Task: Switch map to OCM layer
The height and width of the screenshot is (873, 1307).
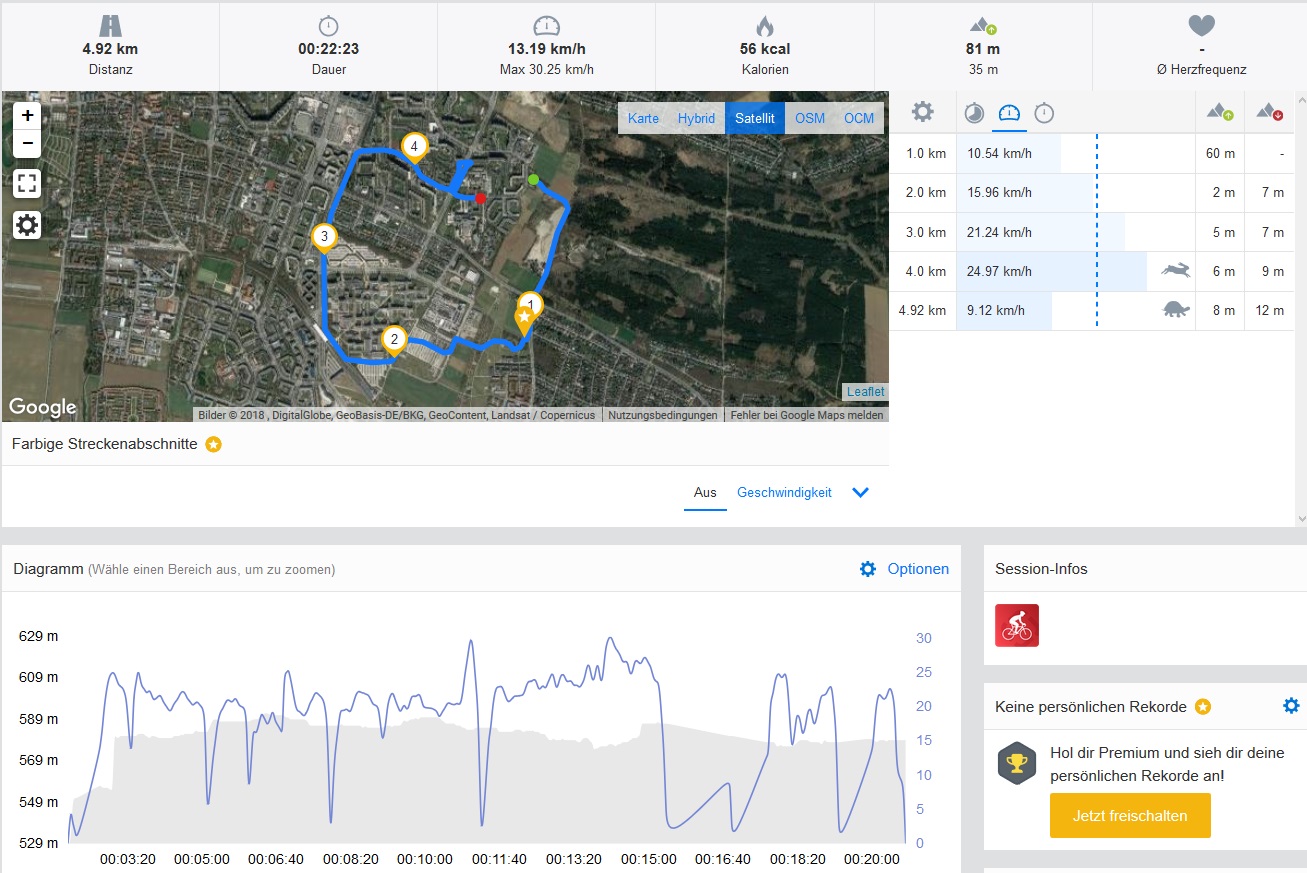Action: click(x=859, y=118)
